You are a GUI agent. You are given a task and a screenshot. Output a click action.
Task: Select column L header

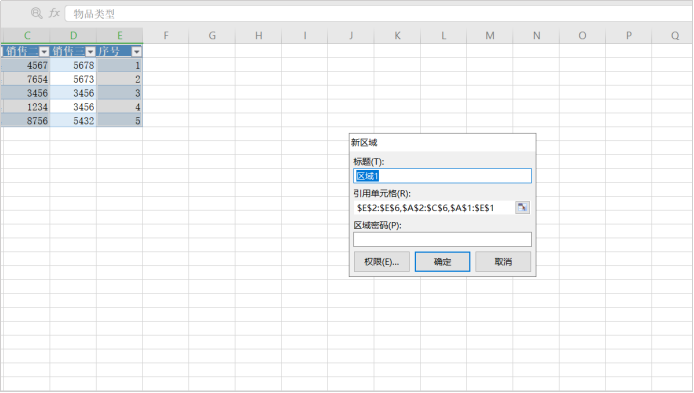coord(443,35)
